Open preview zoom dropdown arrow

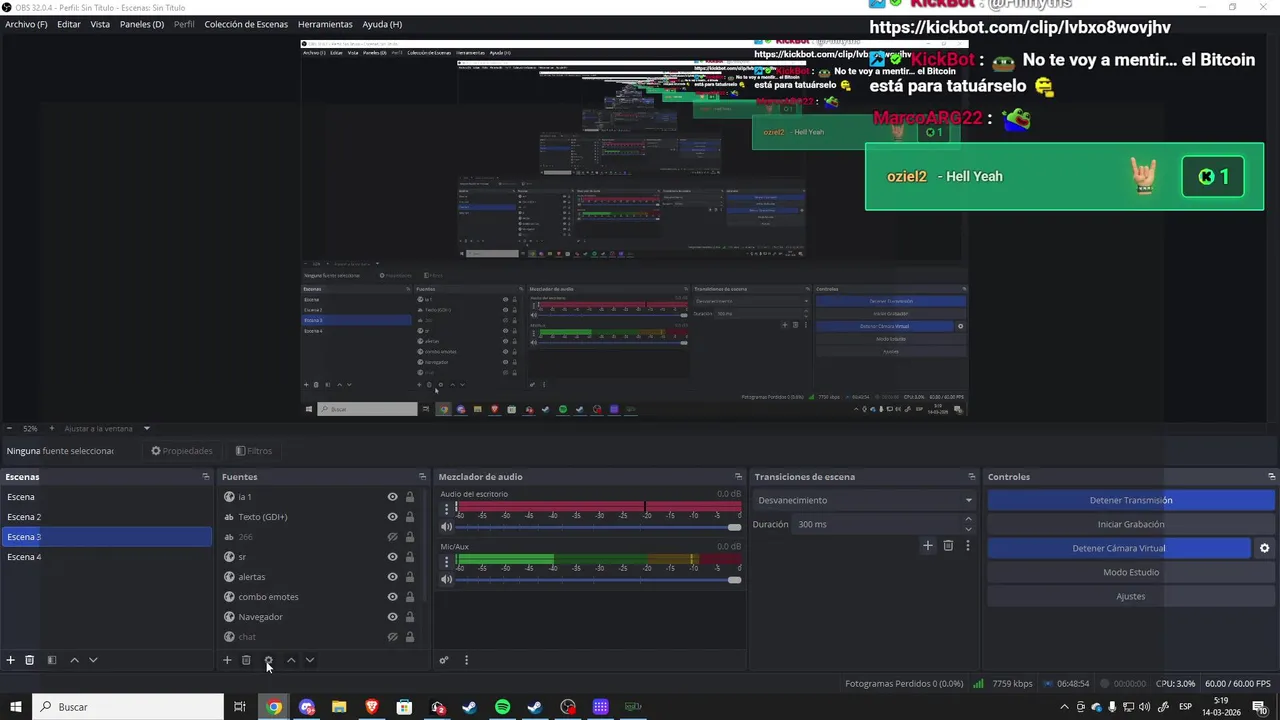pos(146,428)
